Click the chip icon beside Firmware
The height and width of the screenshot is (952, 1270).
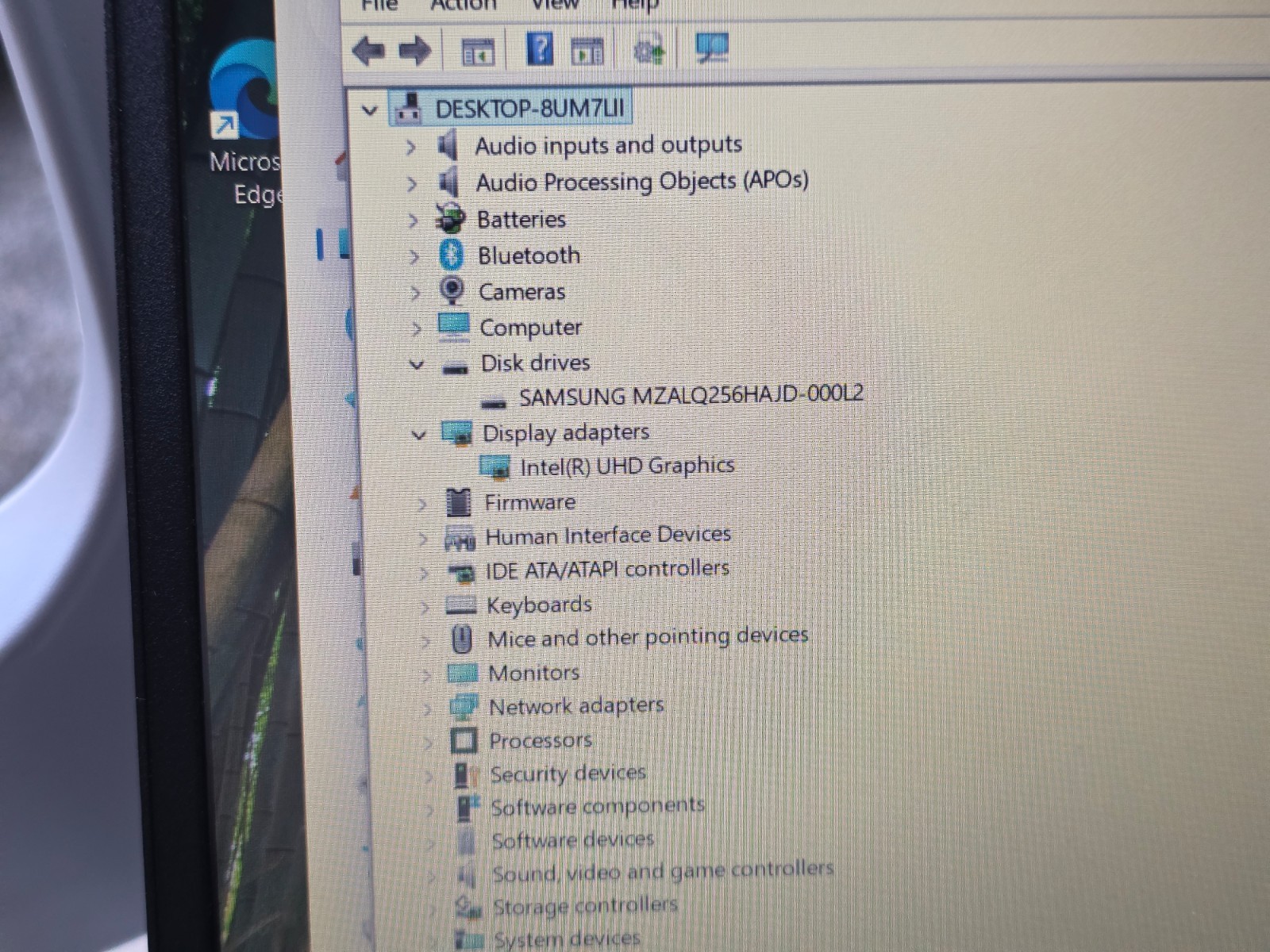click(459, 502)
